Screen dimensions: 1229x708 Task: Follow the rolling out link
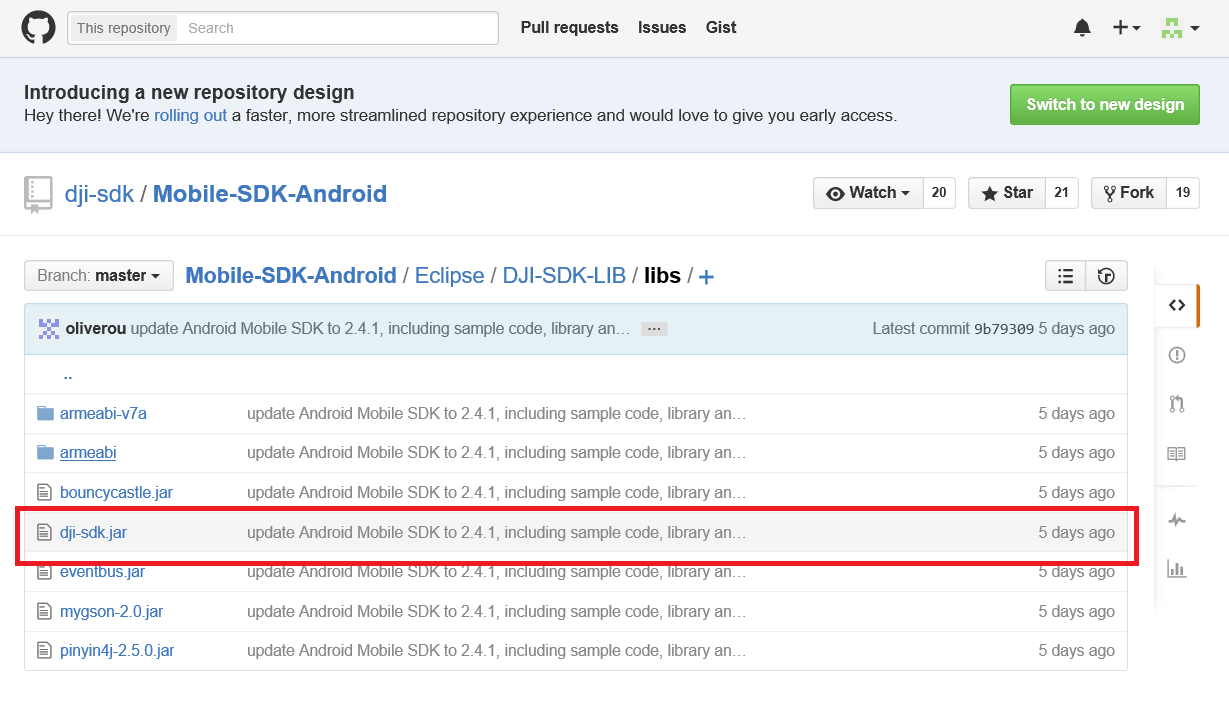(190, 115)
